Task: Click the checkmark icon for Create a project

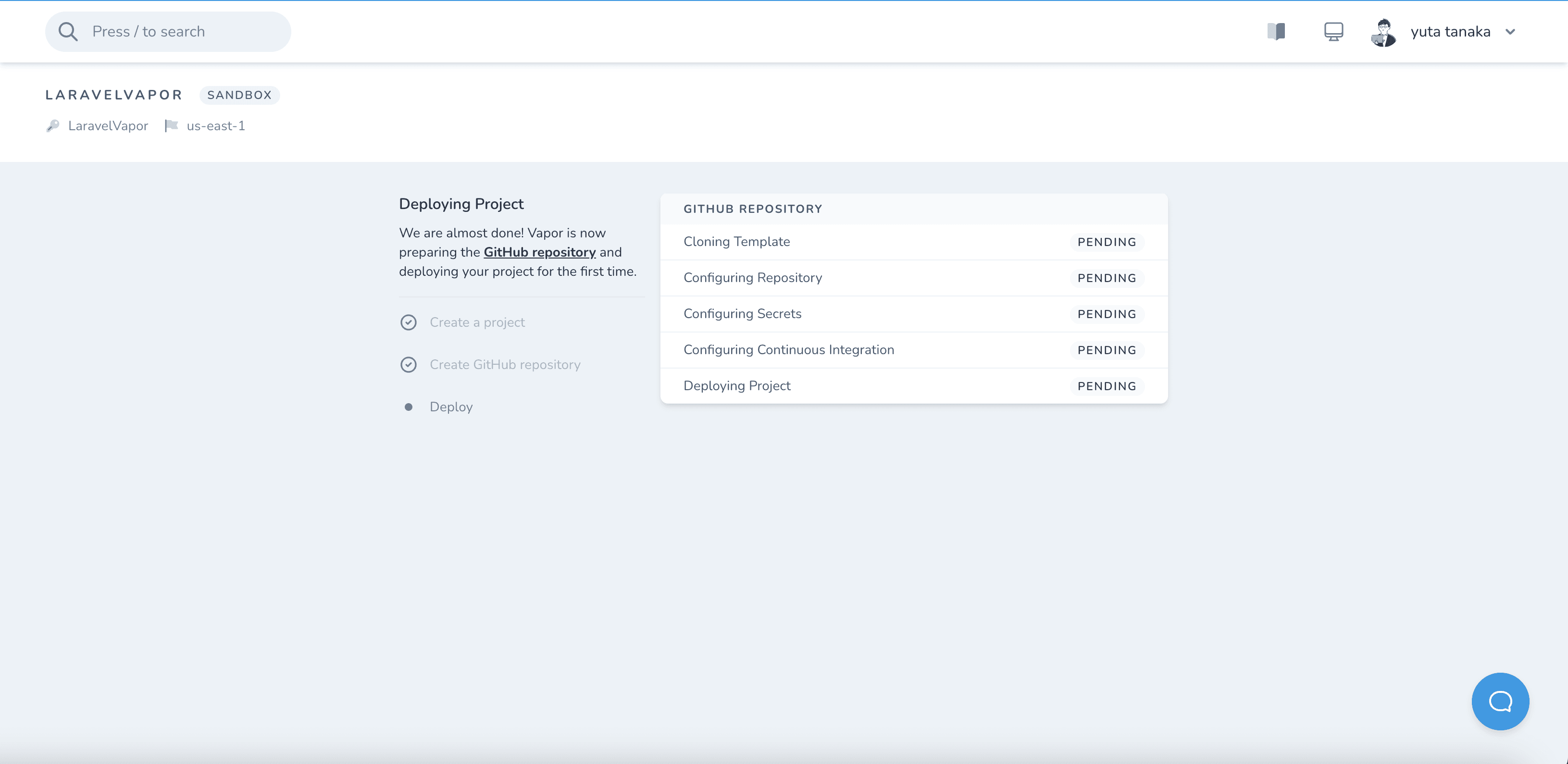Action: [409, 322]
